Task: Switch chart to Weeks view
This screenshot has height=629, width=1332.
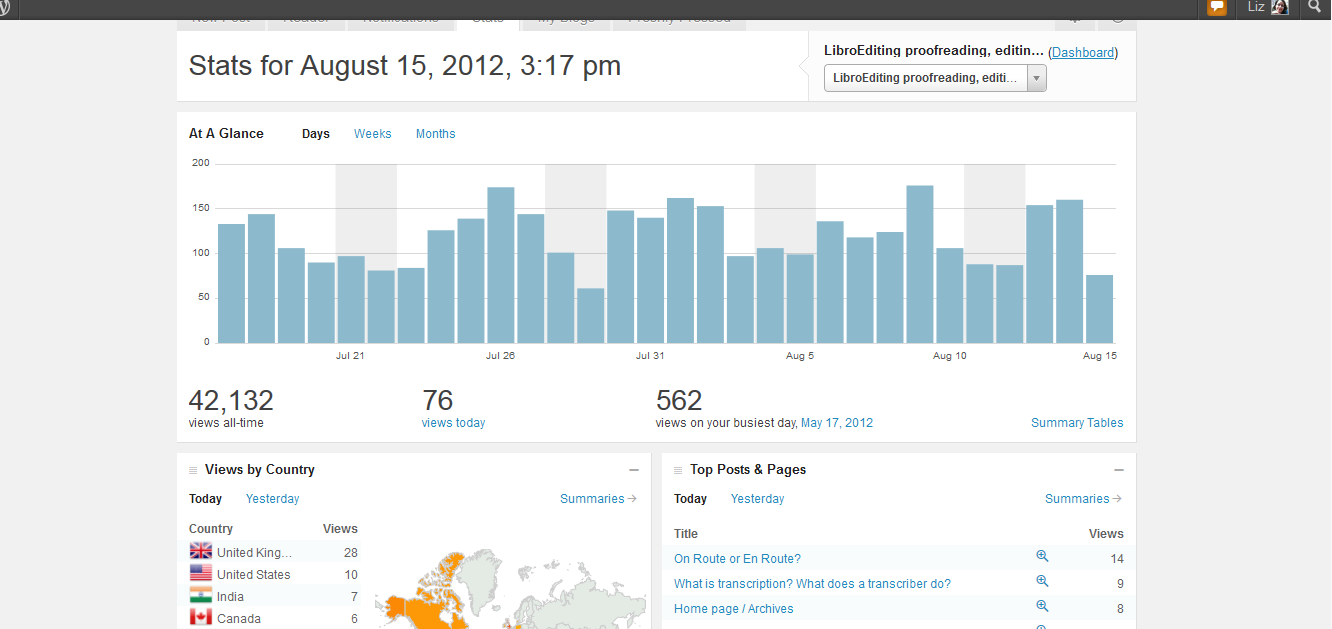Action: click(372, 134)
